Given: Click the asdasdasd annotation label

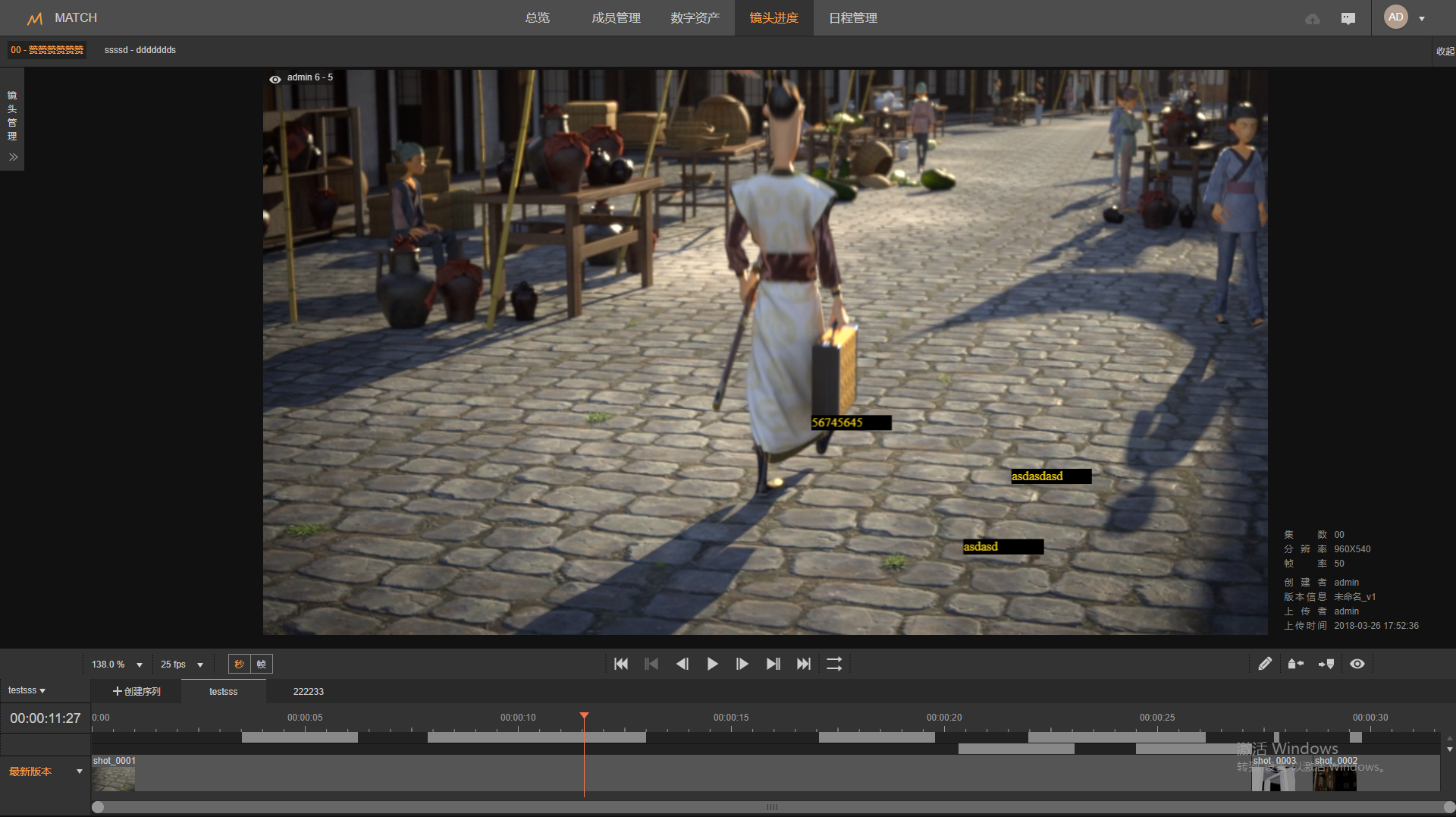Looking at the screenshot, I should (x=1051, y=476).
